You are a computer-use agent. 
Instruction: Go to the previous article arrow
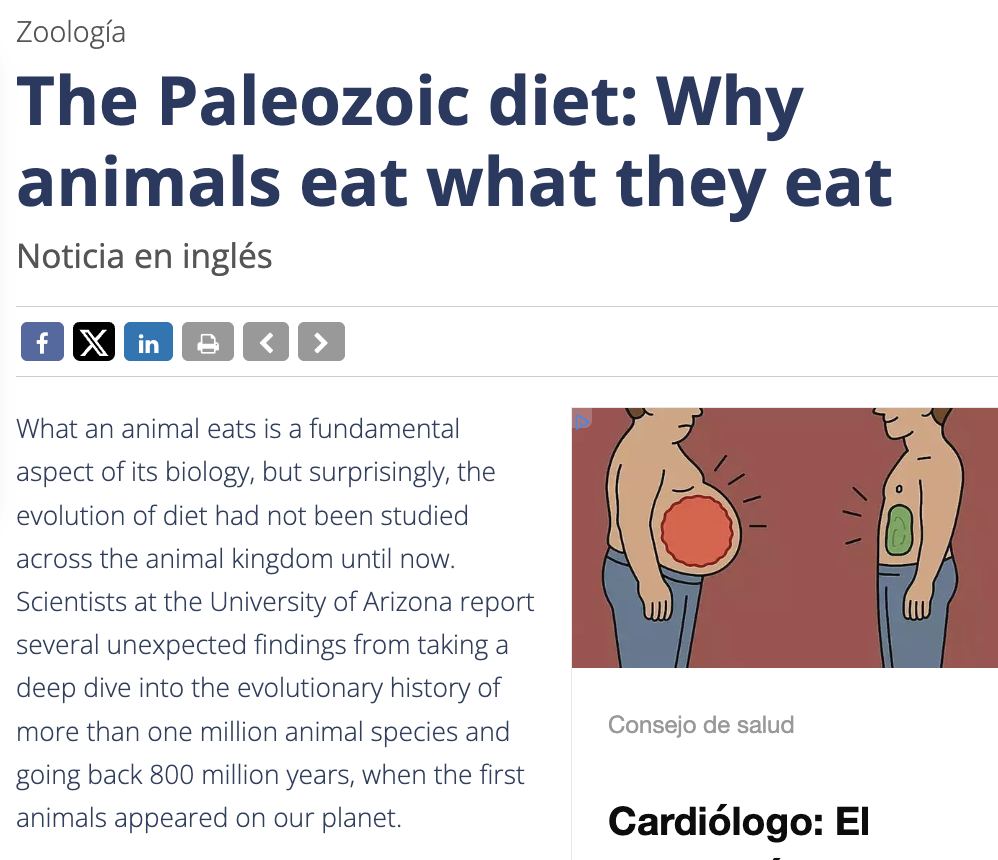pyautogui.click(x=266, y=342)
